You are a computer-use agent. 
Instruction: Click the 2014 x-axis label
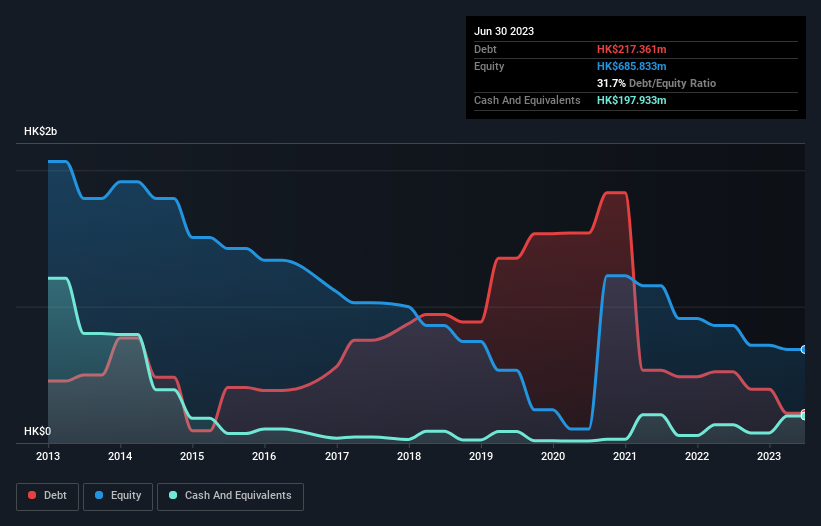point(120,456)
